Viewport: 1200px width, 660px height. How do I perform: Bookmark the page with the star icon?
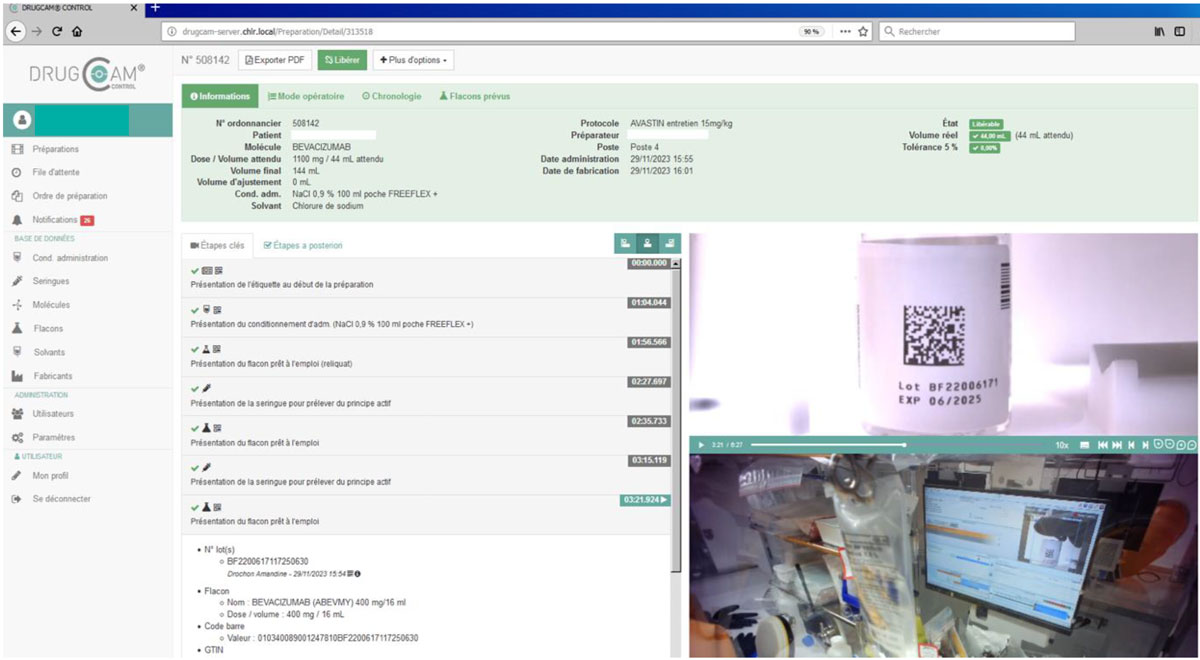tap(863, 32)
